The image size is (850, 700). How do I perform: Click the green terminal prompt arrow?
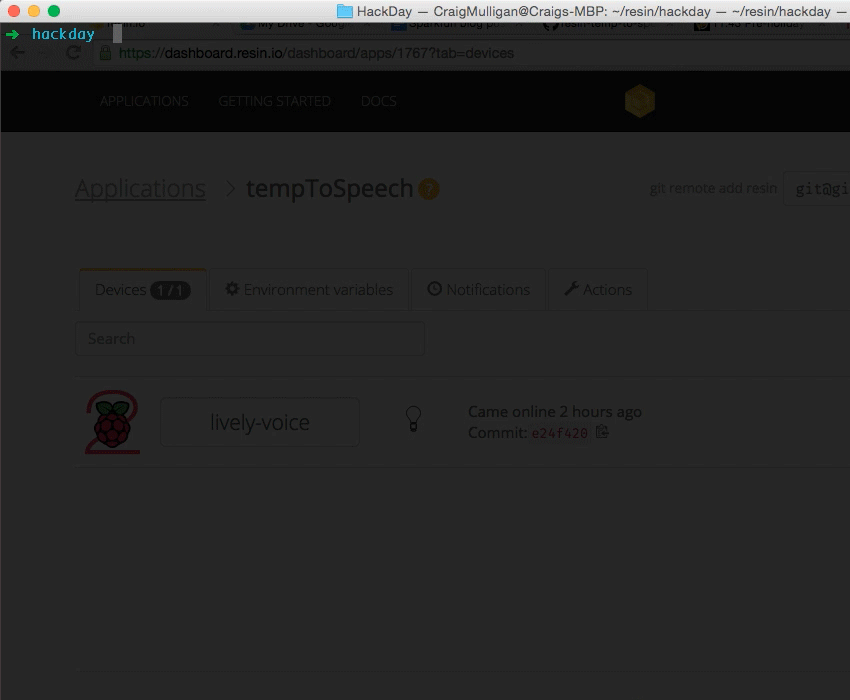click(12, 34)
